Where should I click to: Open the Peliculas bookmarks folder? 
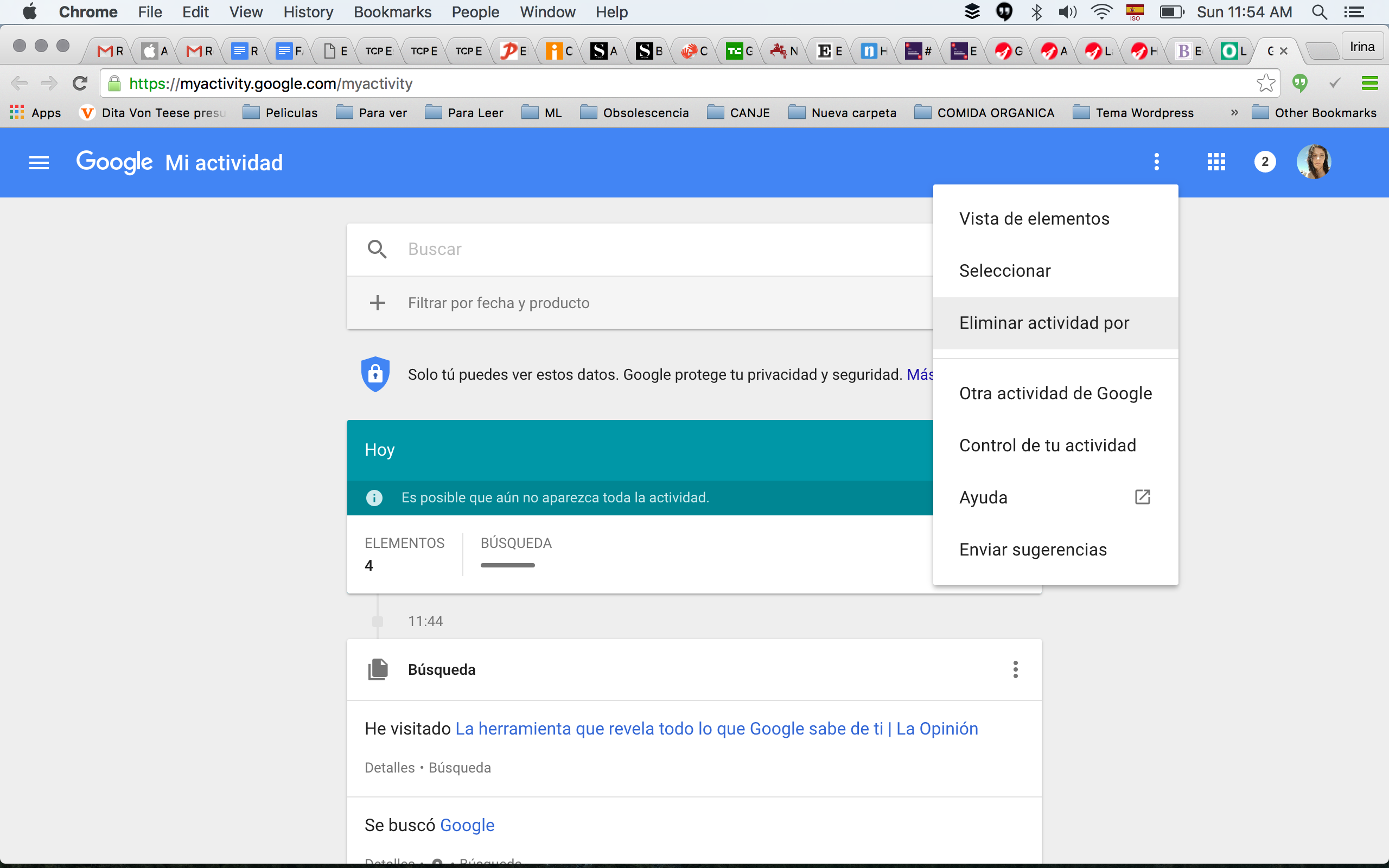point(280,112)
